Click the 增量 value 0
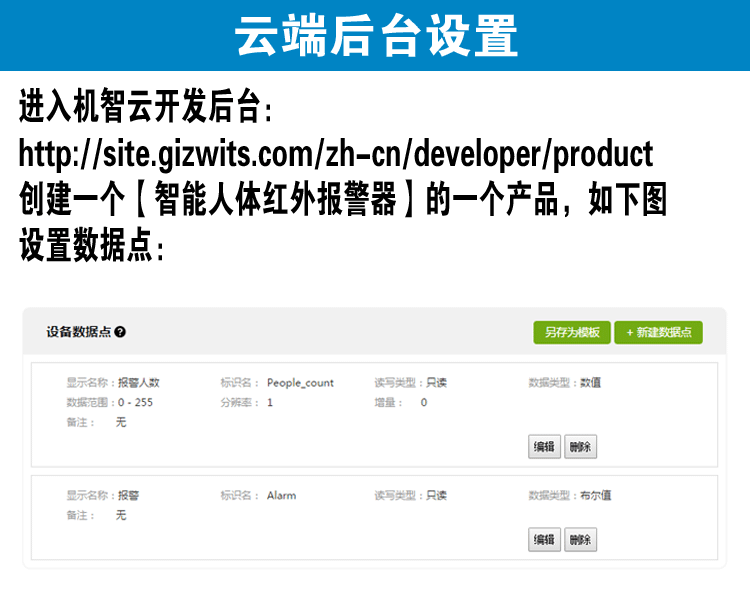This screenshot has width=750, height=603. pyautogui.click(x=424, y=402)
